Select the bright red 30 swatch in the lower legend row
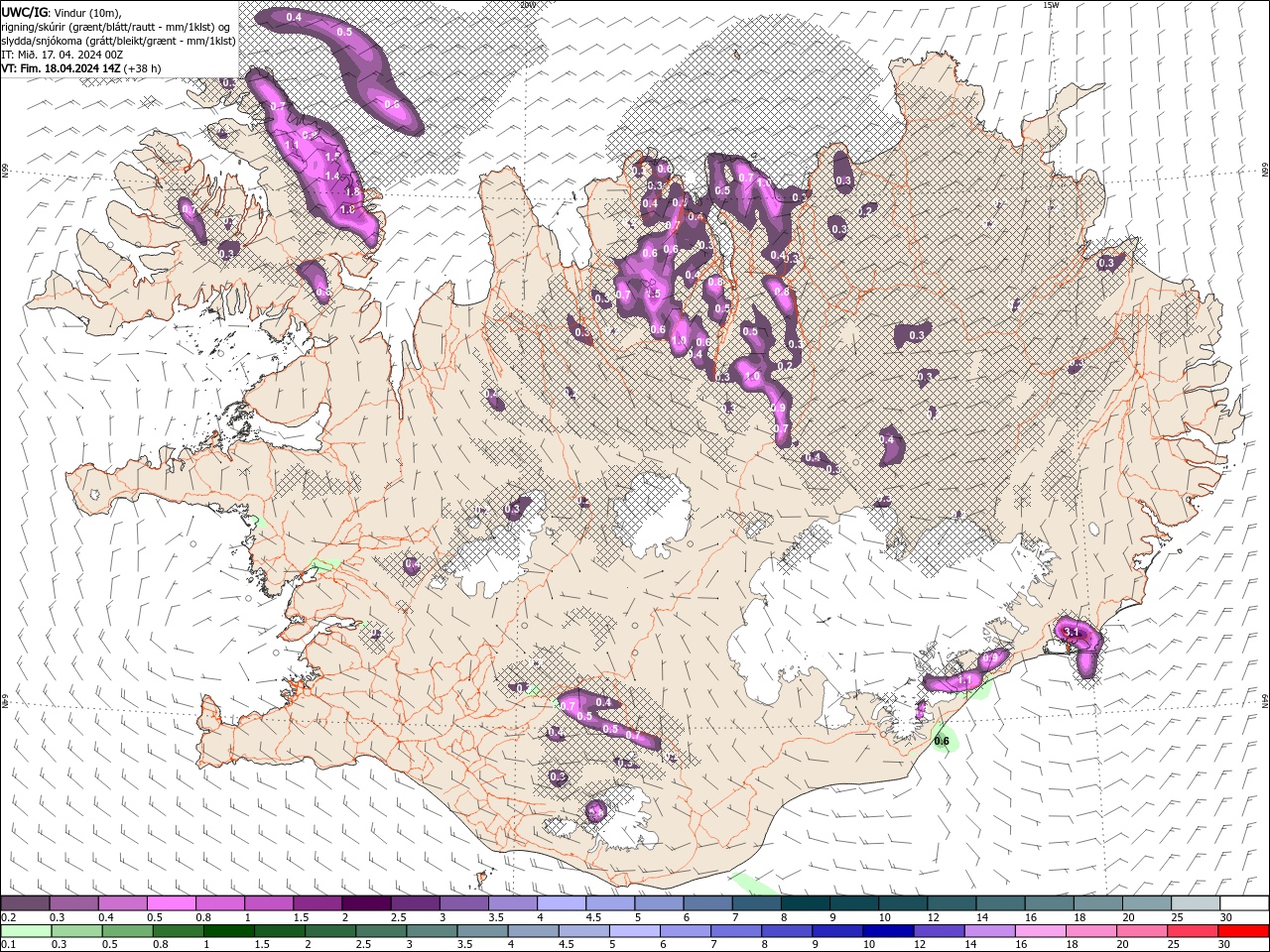Screen dimensions: 1270x952 1244,931
